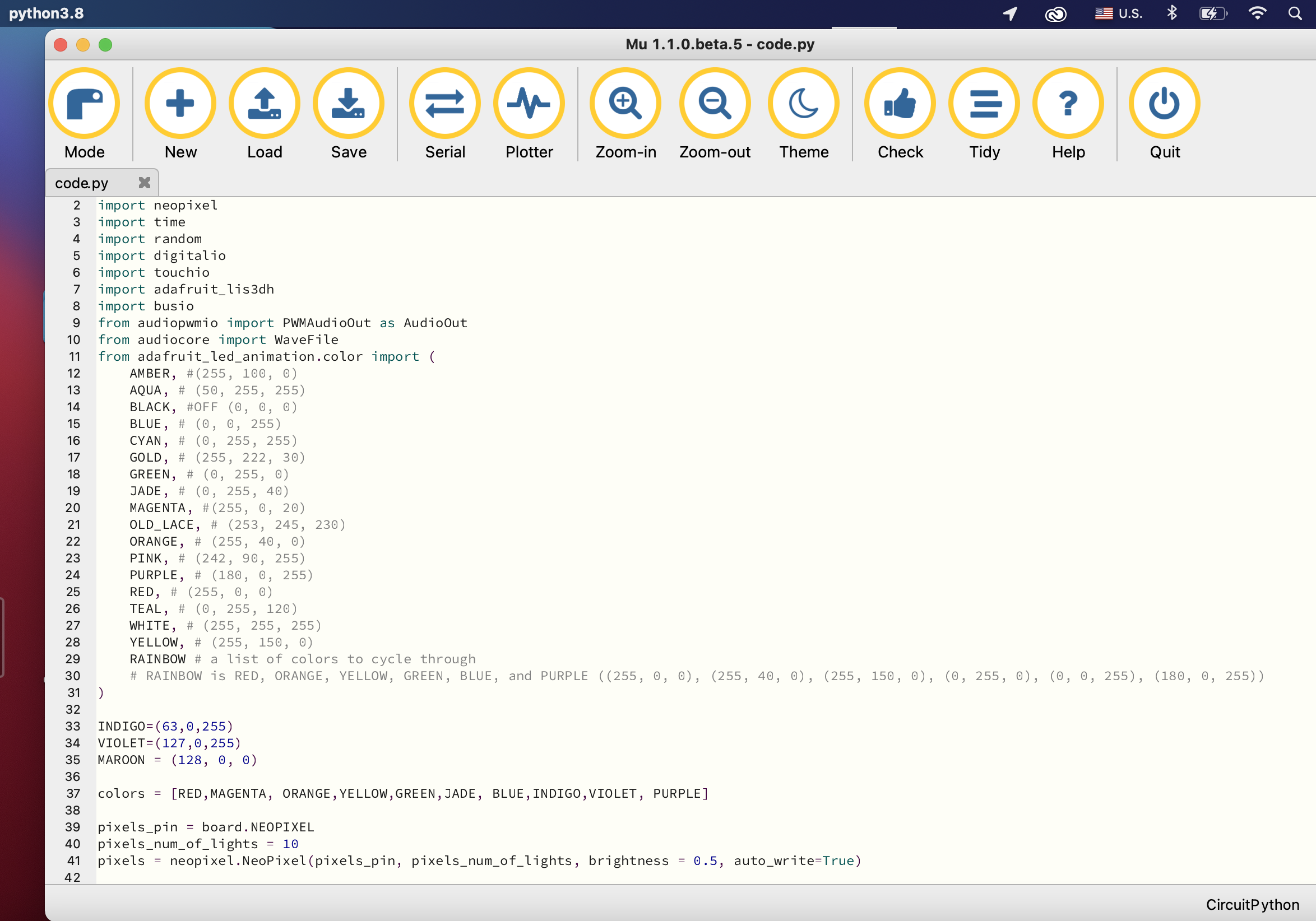This screenshot has width=1316, height=921.
Task: Click the CircuitPython mode label in status bar
Action: (x=1252, y=904)
